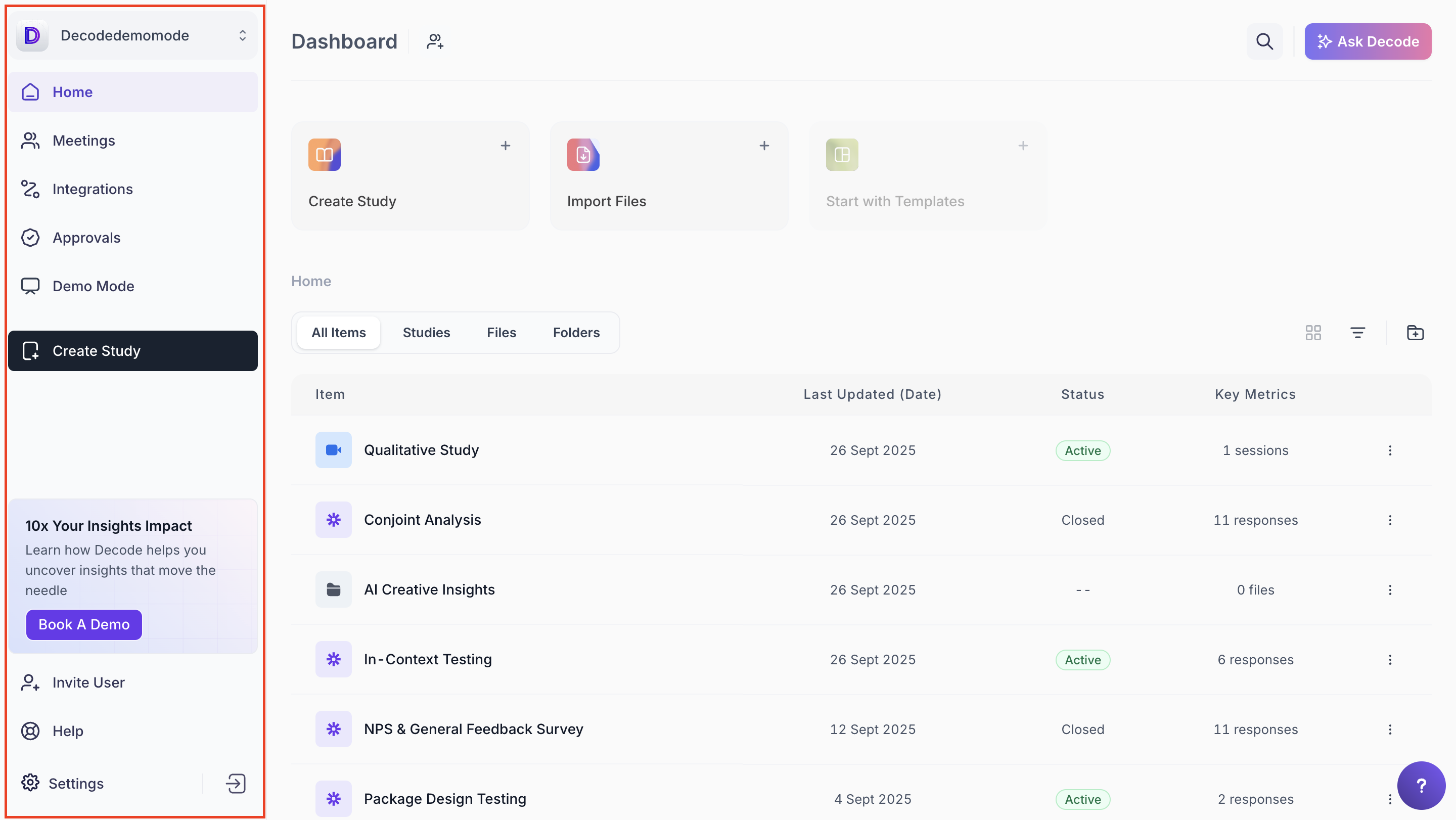Open options for the AI Creative Insights row
Viewport: 1456px width, 820px height.
pos(1390,590)
